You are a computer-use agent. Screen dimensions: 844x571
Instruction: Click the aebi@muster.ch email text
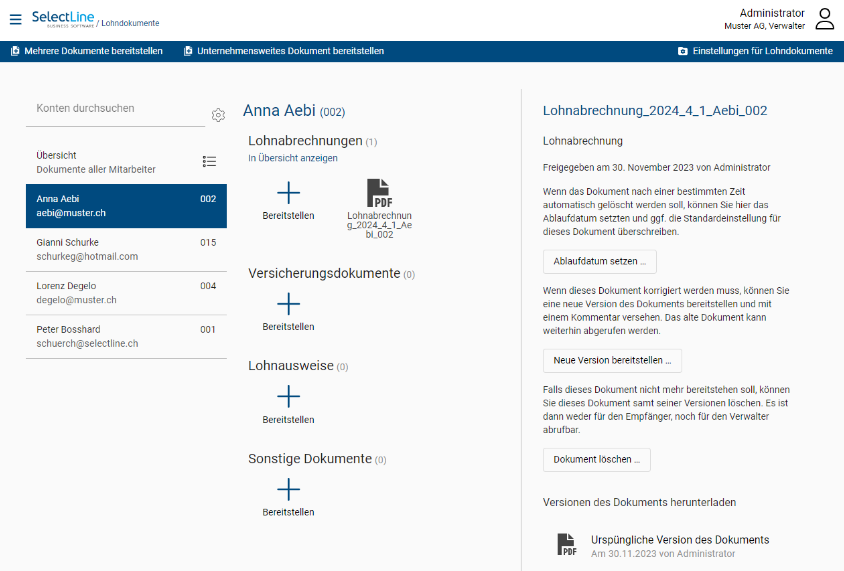[x=71, y=213]
